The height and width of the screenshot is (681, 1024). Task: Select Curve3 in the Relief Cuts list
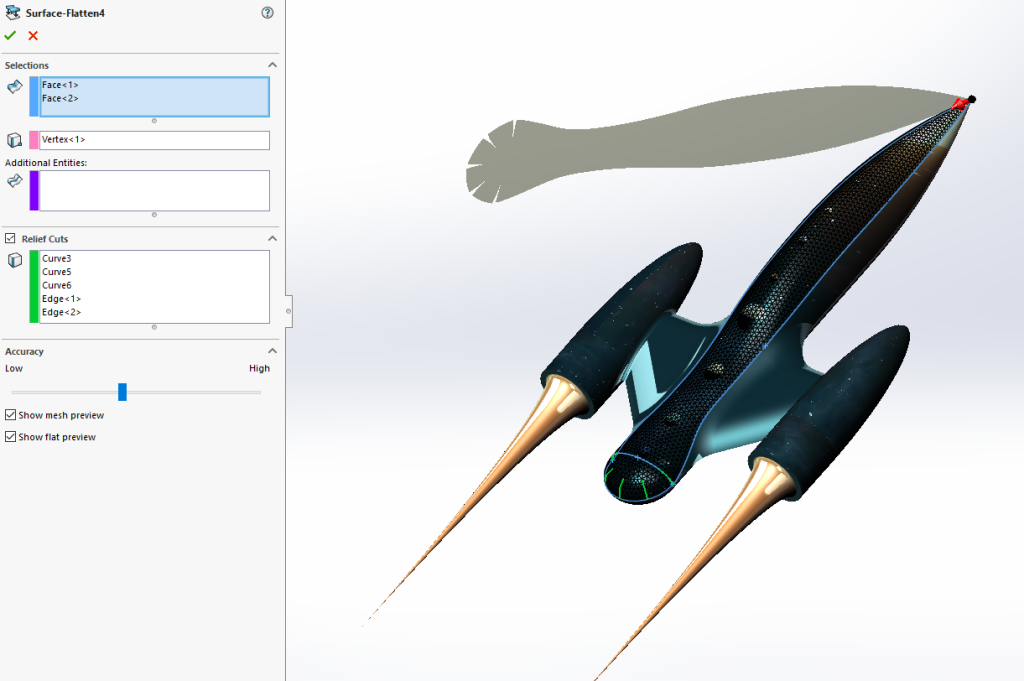tap(56, 258)
